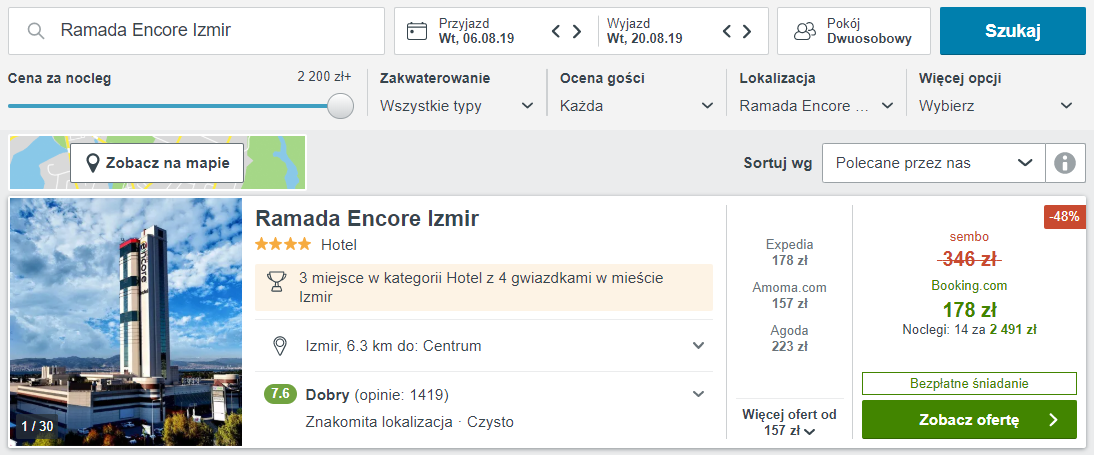Expand Więcej opcji Wybierz dropdown
This screenshot has height=455, width=1094.
(x=996, y=106)
